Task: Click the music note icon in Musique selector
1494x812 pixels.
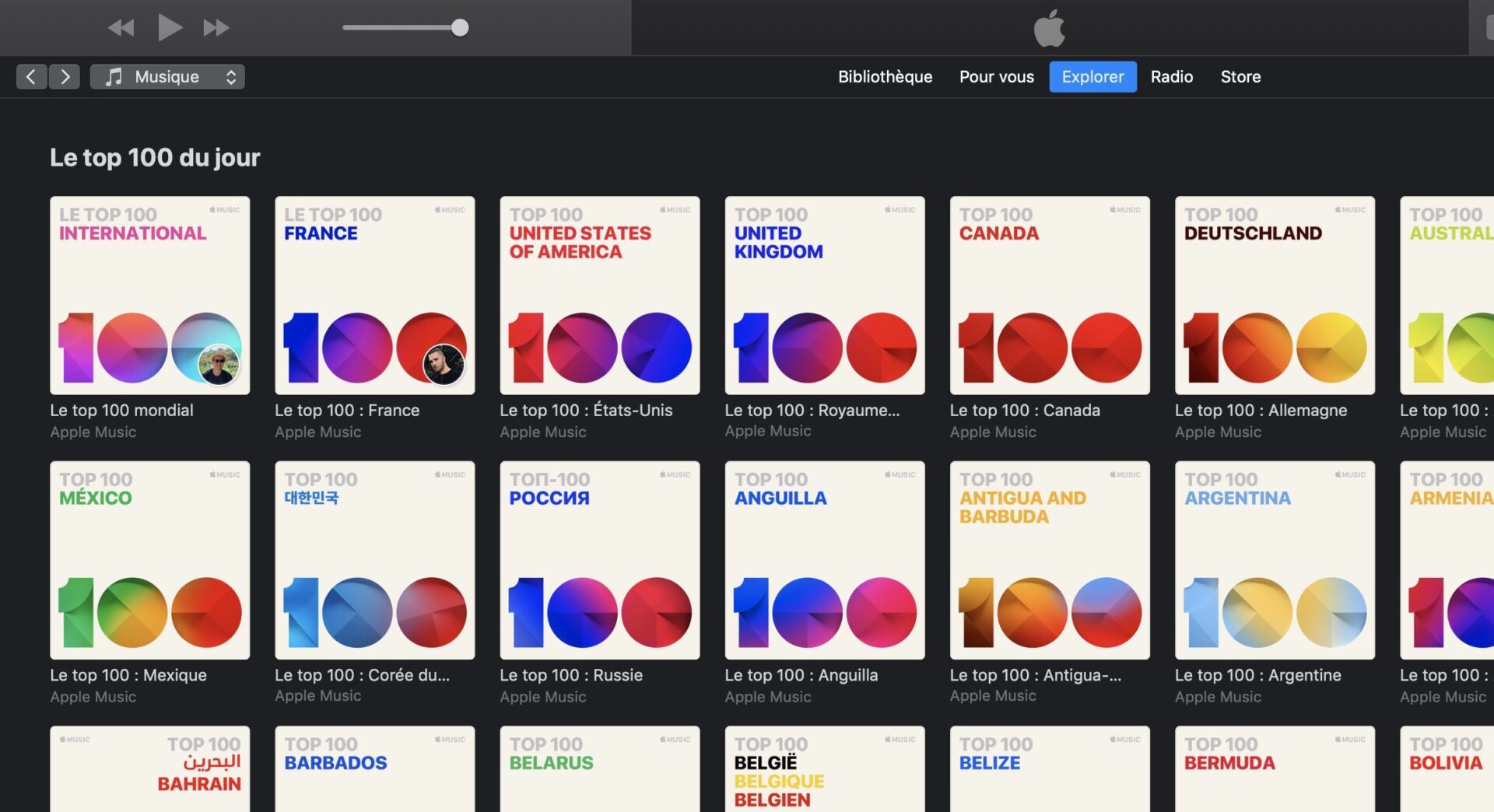Action: coord(114,76)
